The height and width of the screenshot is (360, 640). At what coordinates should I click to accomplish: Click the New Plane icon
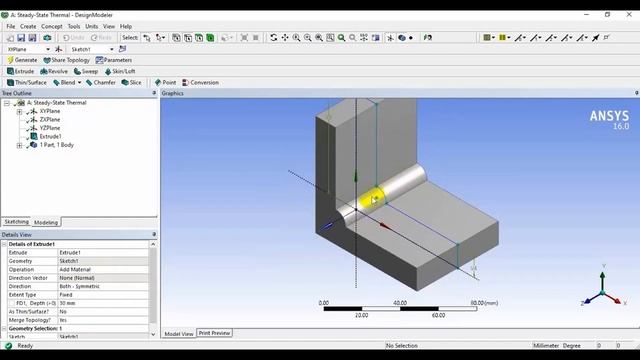tap(58, 49)
